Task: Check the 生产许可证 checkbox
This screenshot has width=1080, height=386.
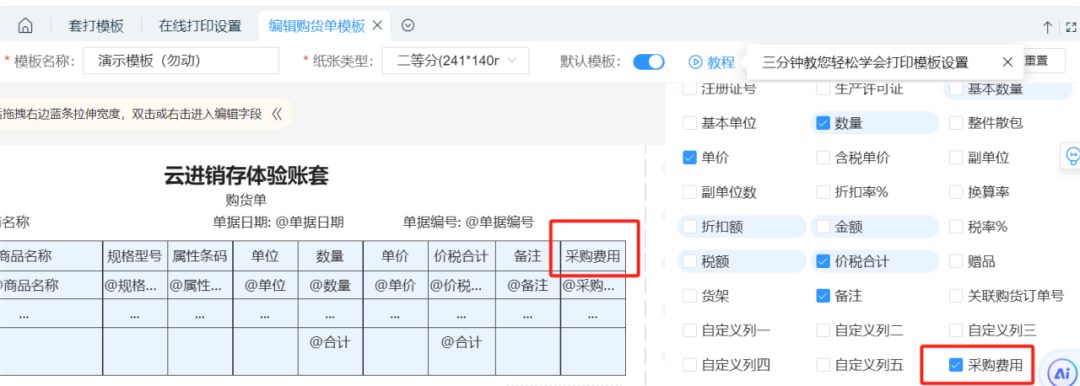Action: point(823,89)
